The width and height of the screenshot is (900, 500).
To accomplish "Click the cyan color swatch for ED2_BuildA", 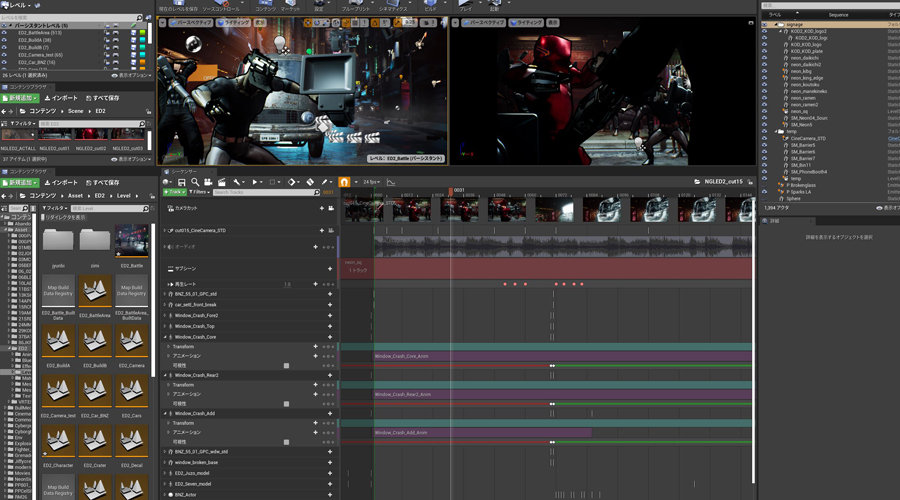I will (x=142, y=40).
